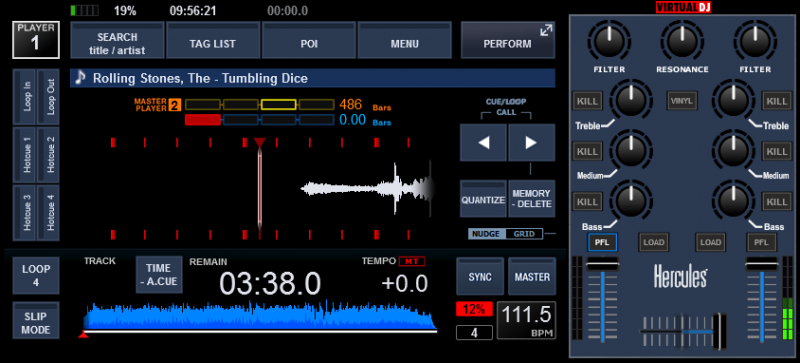This screenshot has height=363, width=800.
Task: Toggle the left PFL button
Action: [x=602, y=242]
